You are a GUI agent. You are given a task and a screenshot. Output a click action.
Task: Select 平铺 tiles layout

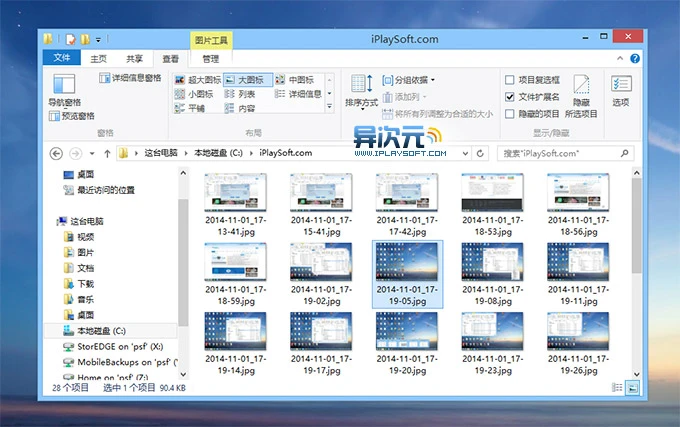click(x=190, y=108)
